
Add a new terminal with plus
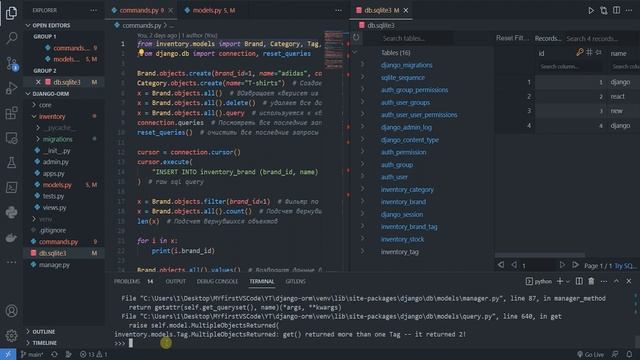click(x=560, y=281)
